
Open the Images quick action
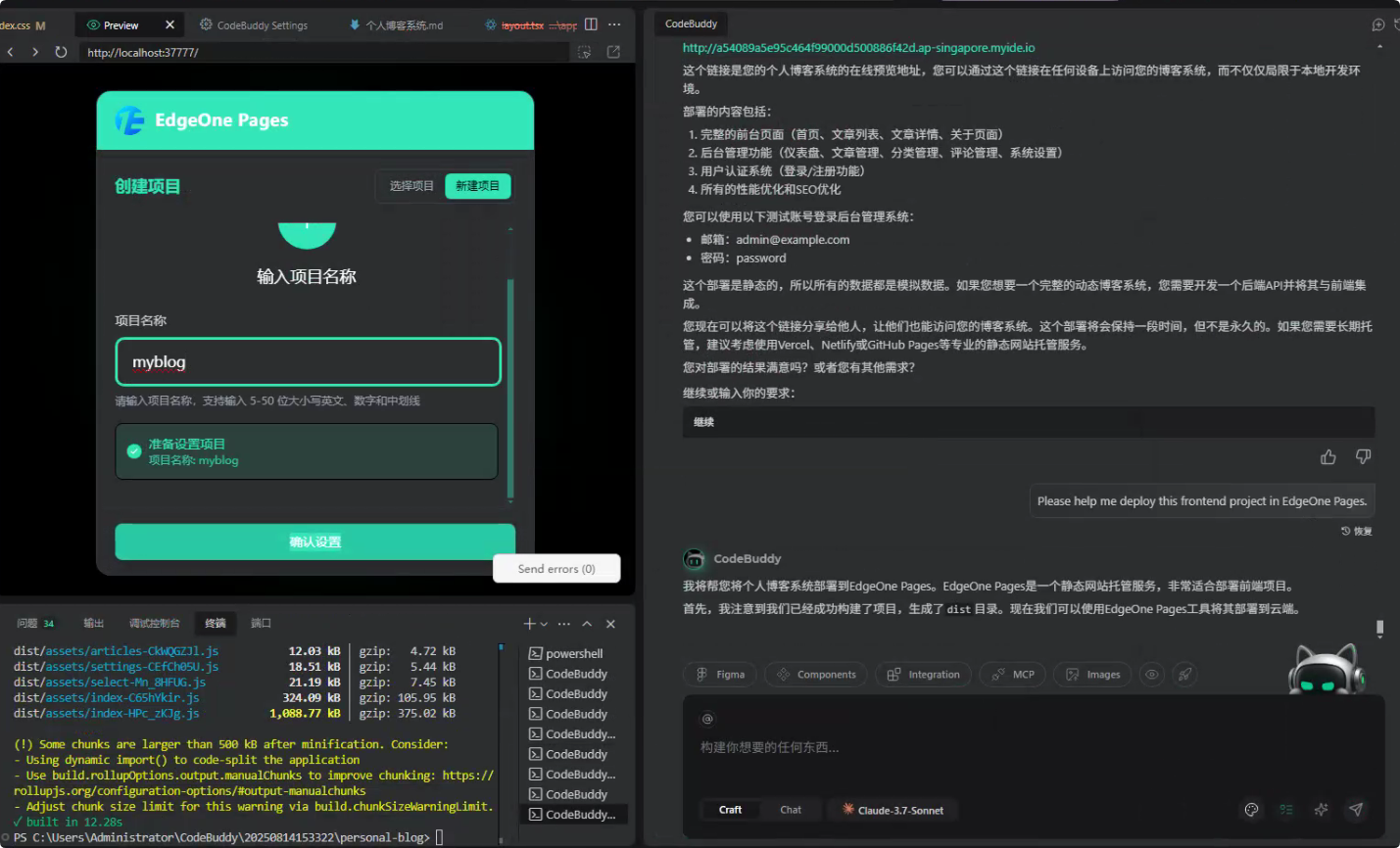coord(1092,675)
